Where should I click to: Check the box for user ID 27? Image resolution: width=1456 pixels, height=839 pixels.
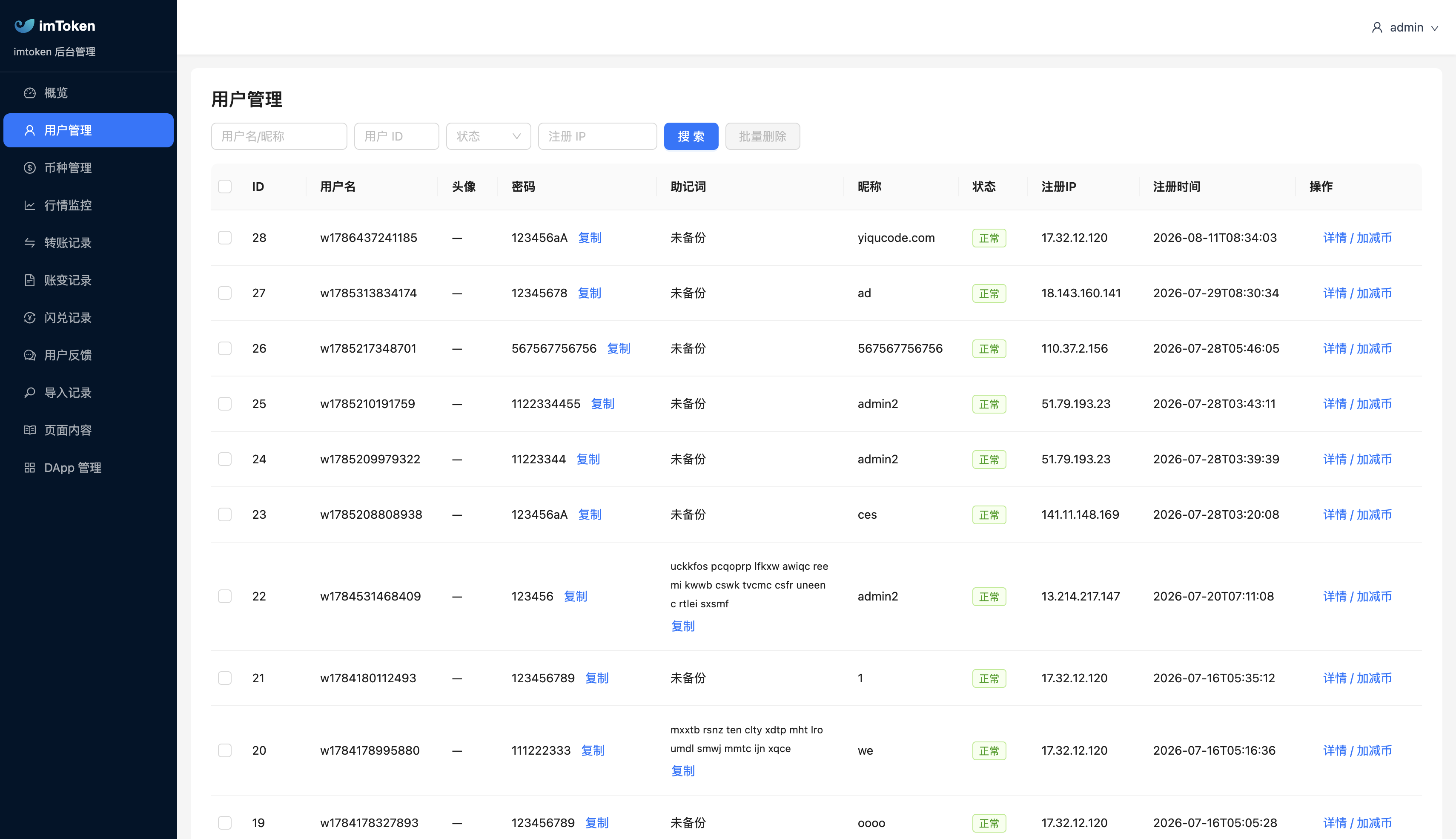[x=225, y=293]
